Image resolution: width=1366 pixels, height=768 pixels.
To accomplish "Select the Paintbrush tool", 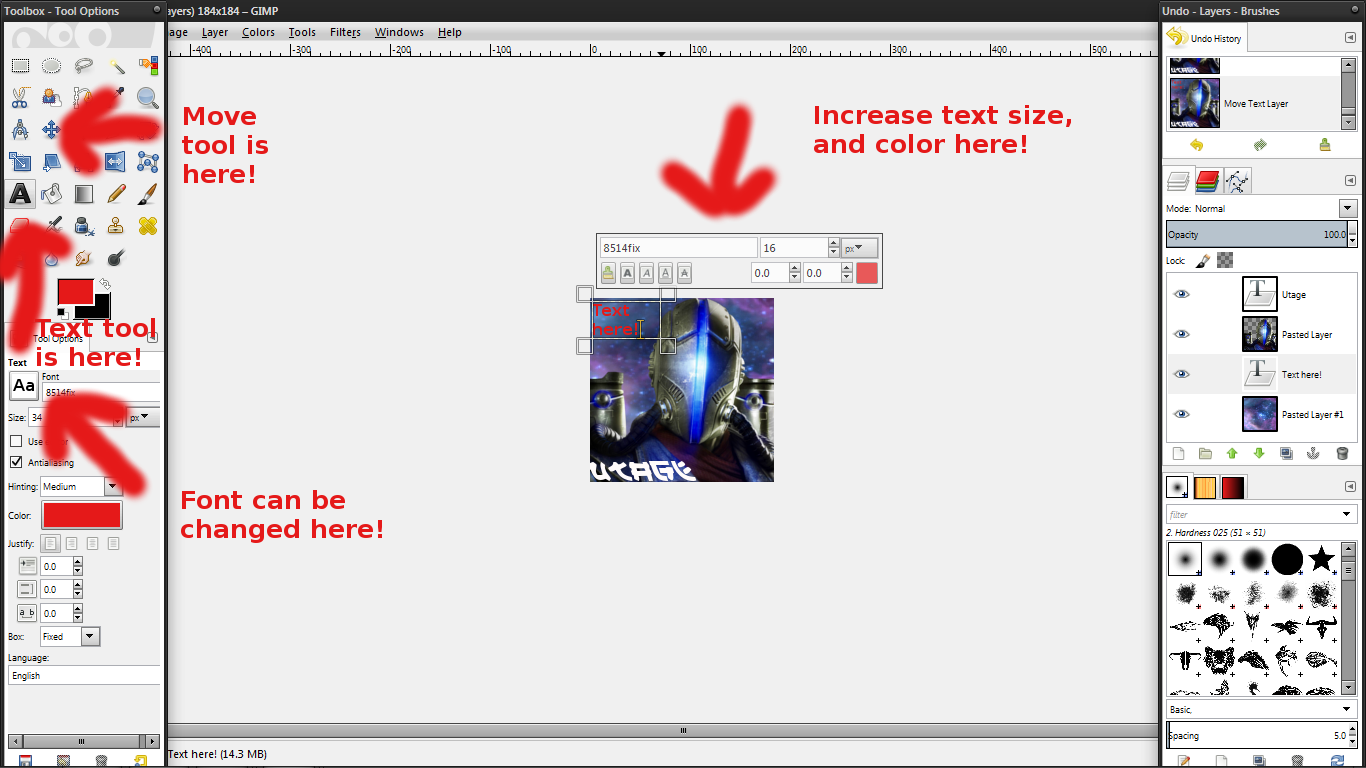I will [x=148, y=194].
